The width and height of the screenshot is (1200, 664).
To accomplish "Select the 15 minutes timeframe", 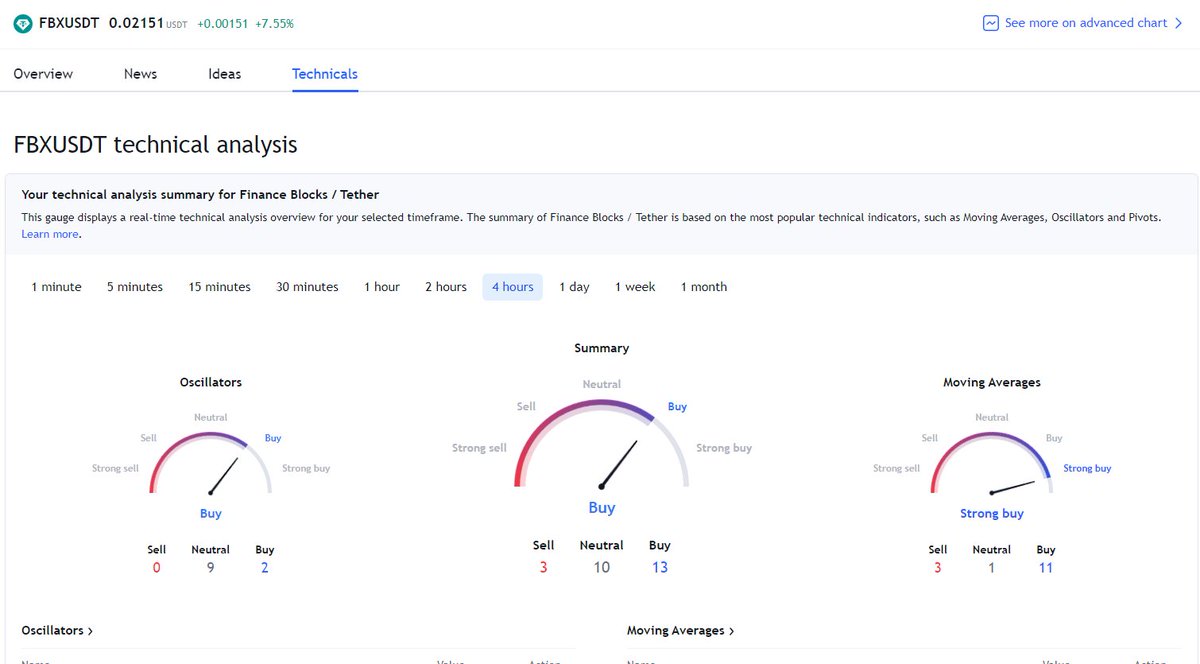I will coord(220,287).
